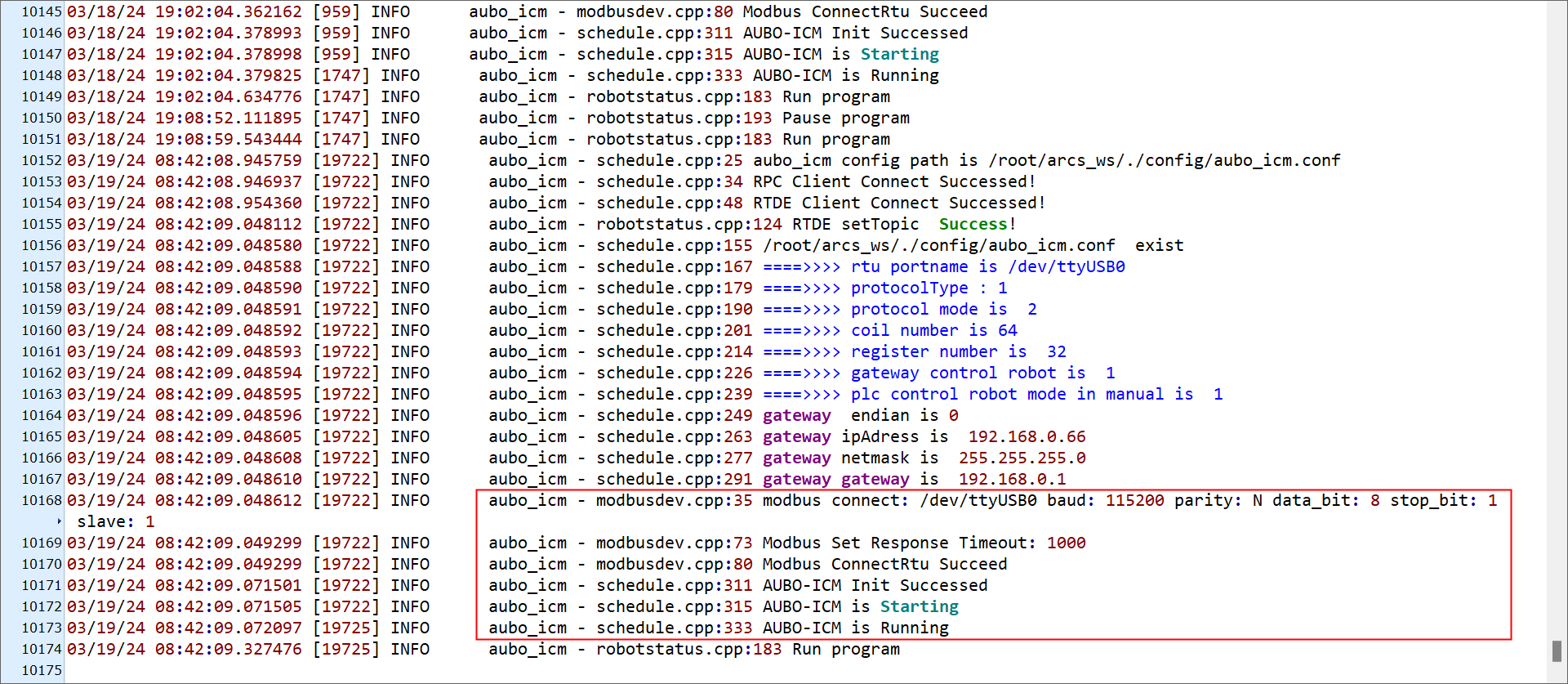1568x684 pixels.
Task: Click gateway value 192.168.0.1
Action: [1013, 479]
